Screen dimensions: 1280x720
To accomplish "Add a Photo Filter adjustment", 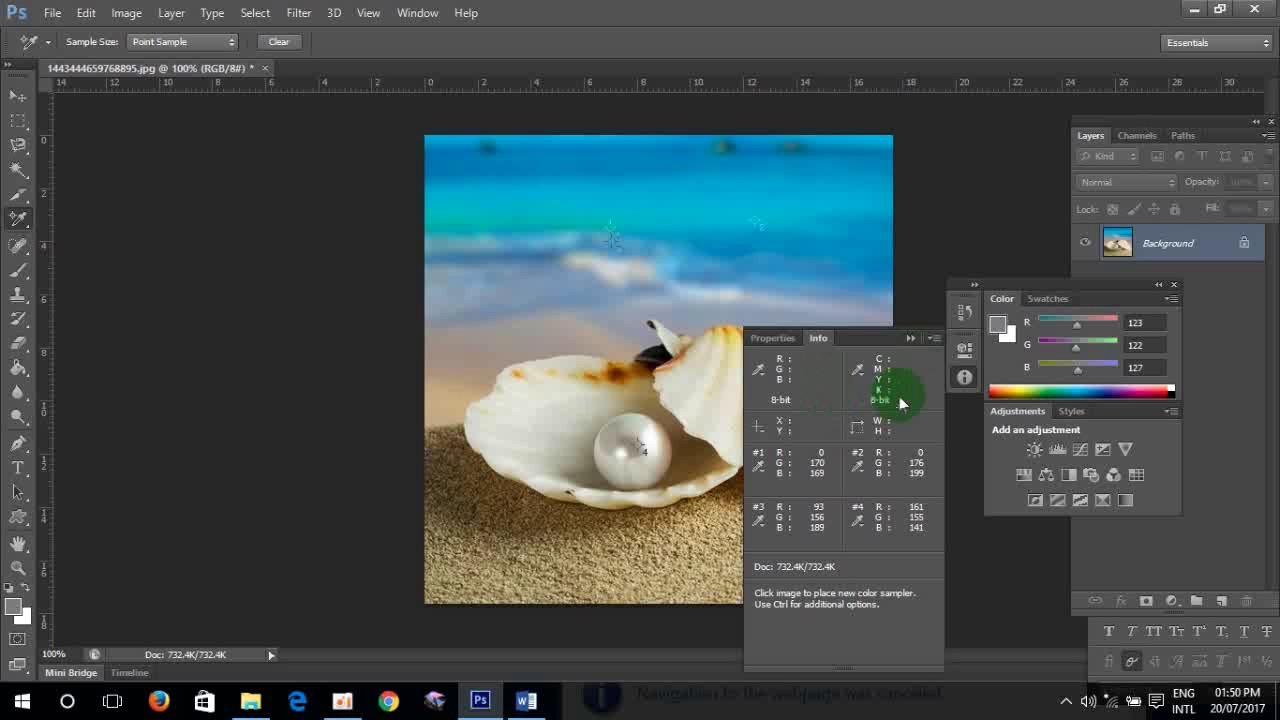I will pos(1091,475).
